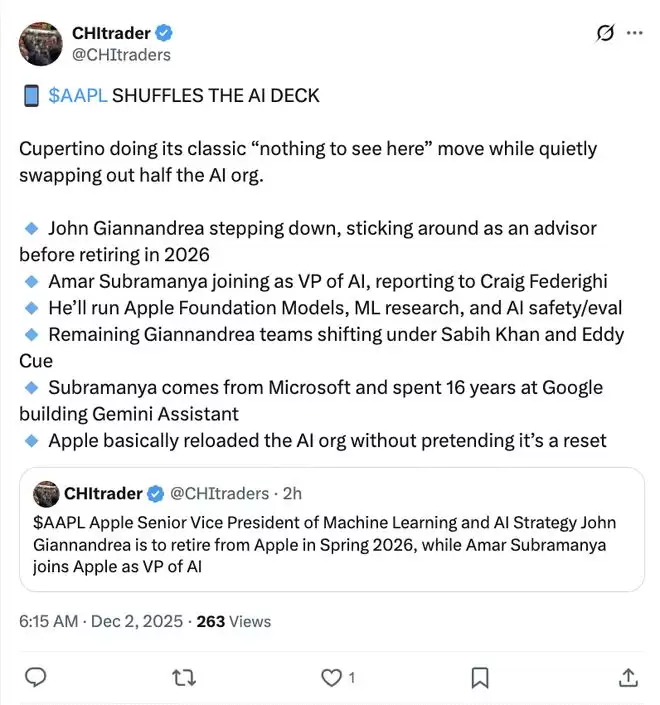
Task: Bookmark this tweet
Action: point(480,677)
